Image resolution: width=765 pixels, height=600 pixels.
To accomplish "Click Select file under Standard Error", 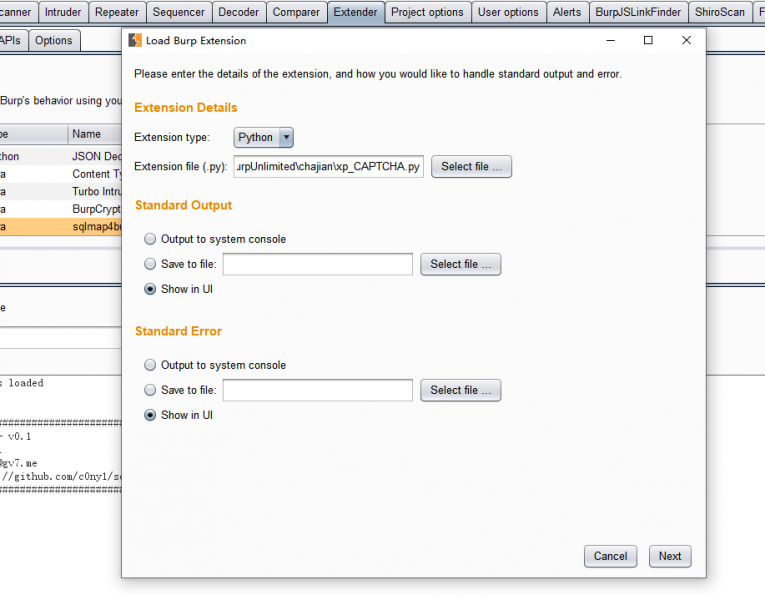I will [460, 390].
